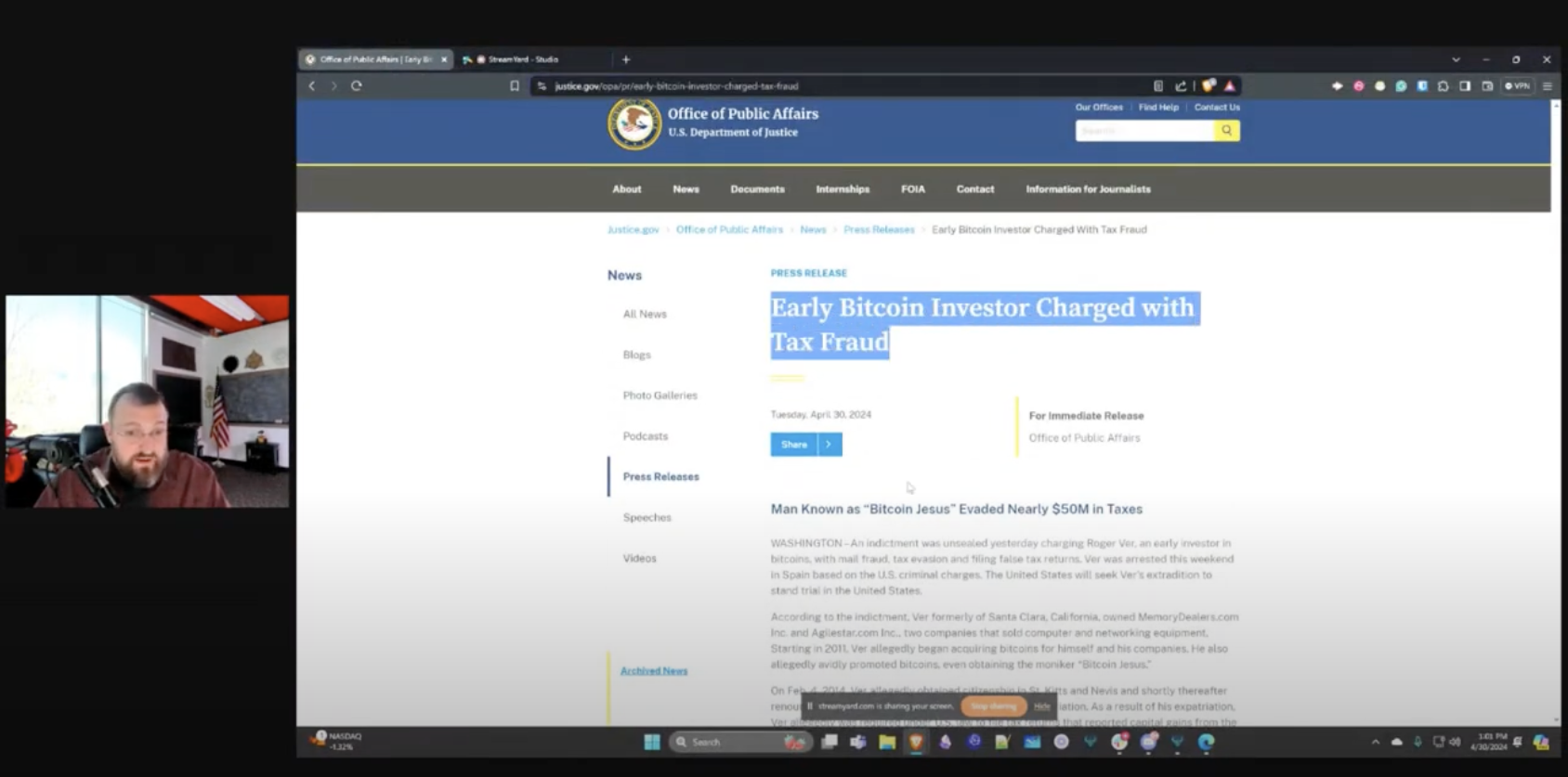This screenshot has width=1568, height=777.
Task: Open the Brave wallet icon
Action: click(1487, 85)
